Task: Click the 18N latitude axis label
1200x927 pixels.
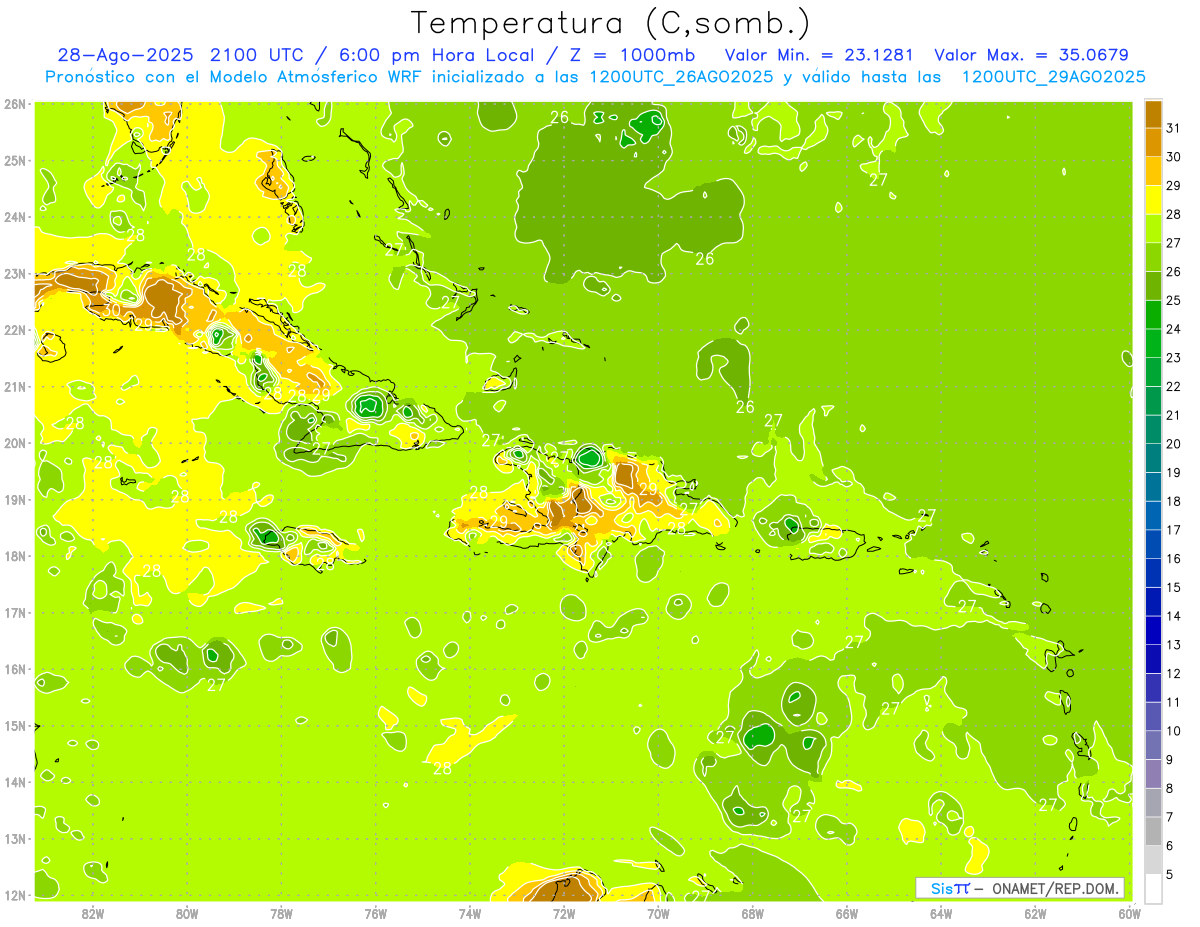Action: click(x=15, y=556)
